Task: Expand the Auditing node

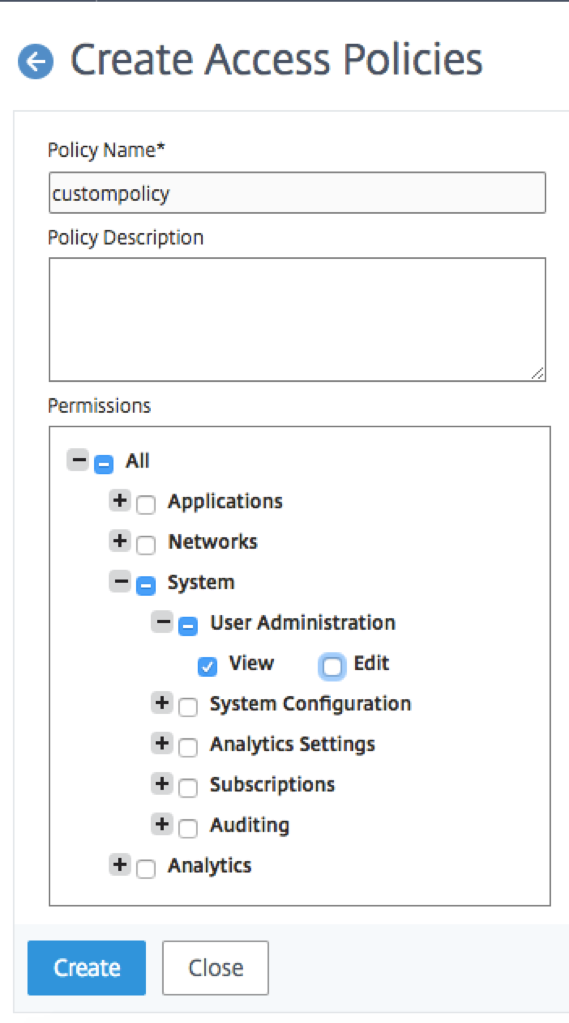Action: [162, 823]
